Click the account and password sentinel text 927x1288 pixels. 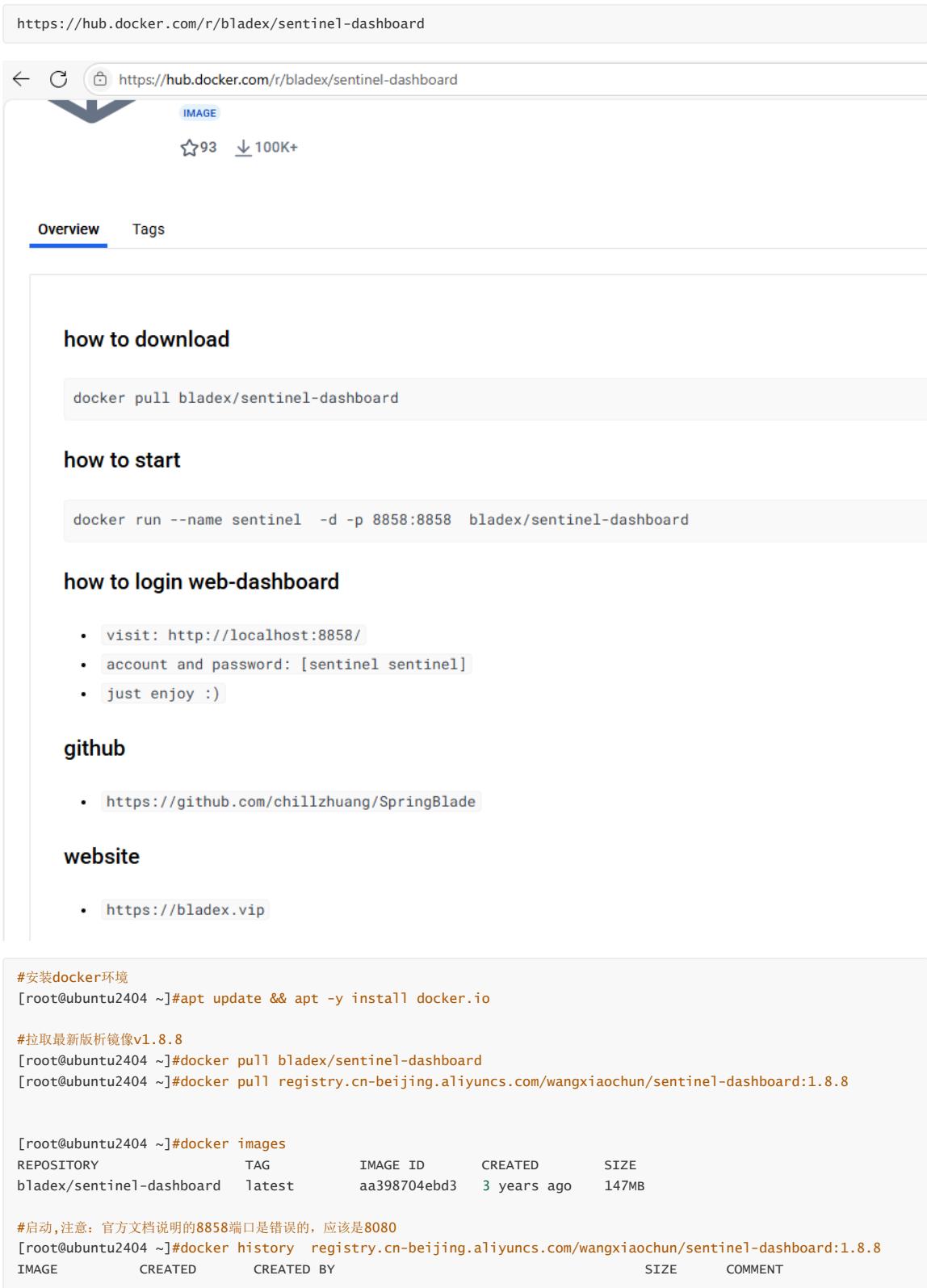[x=286, y=665]
